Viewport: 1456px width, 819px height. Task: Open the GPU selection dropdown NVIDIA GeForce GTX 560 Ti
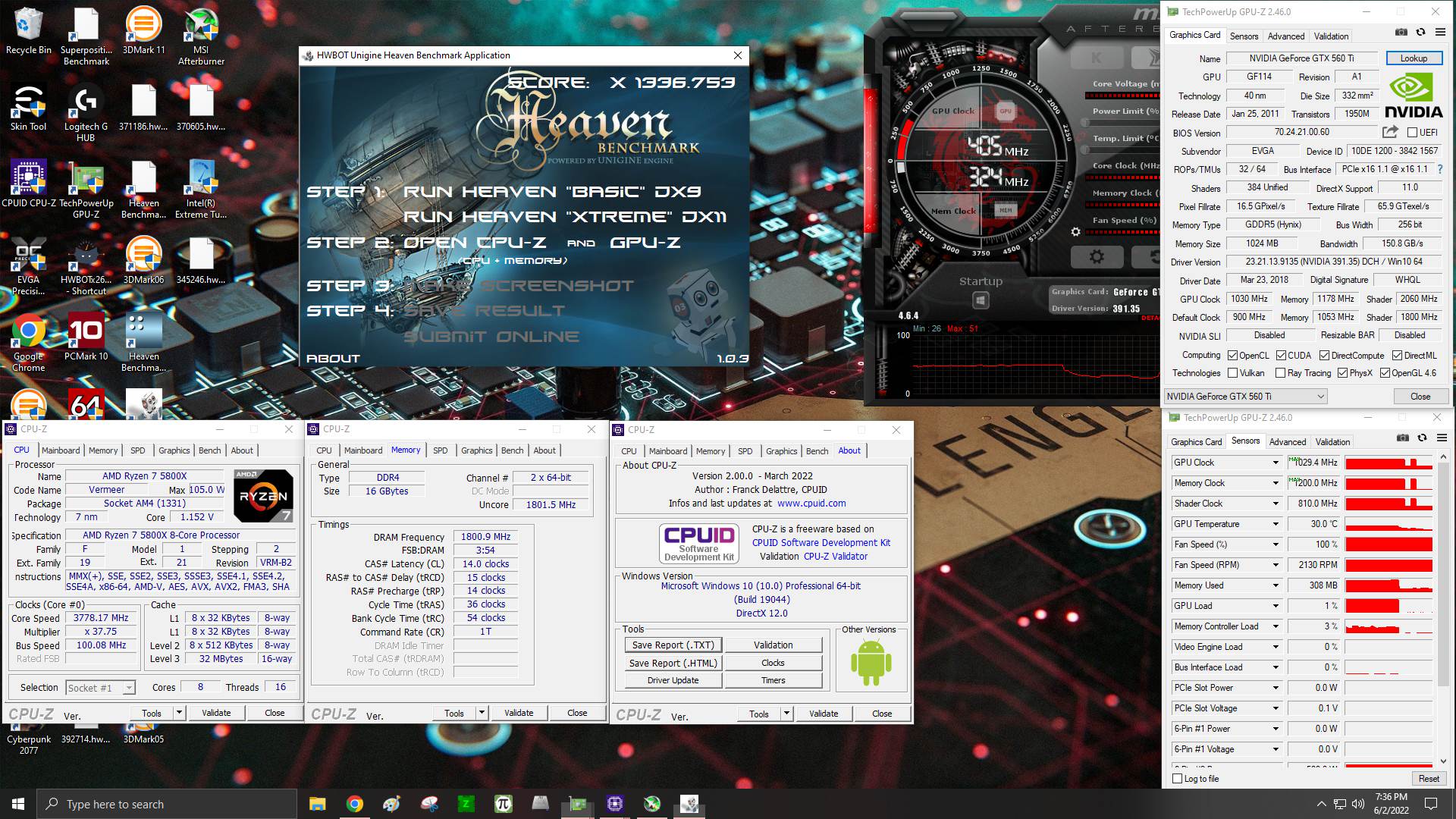tap(1245, 397)
